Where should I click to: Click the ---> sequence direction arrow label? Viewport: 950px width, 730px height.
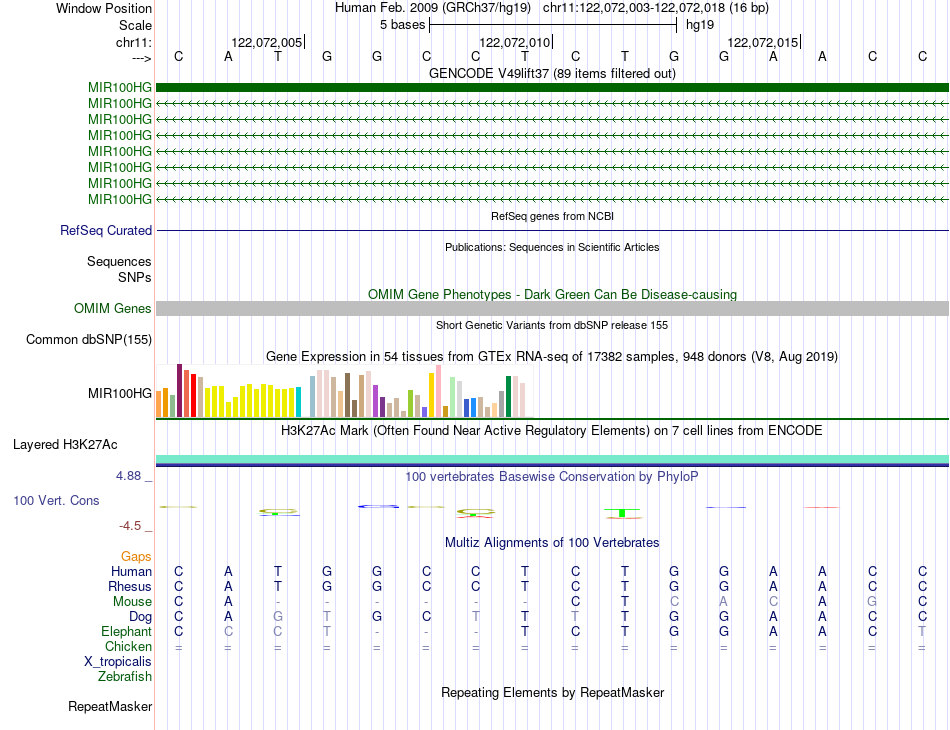[141, 58]
